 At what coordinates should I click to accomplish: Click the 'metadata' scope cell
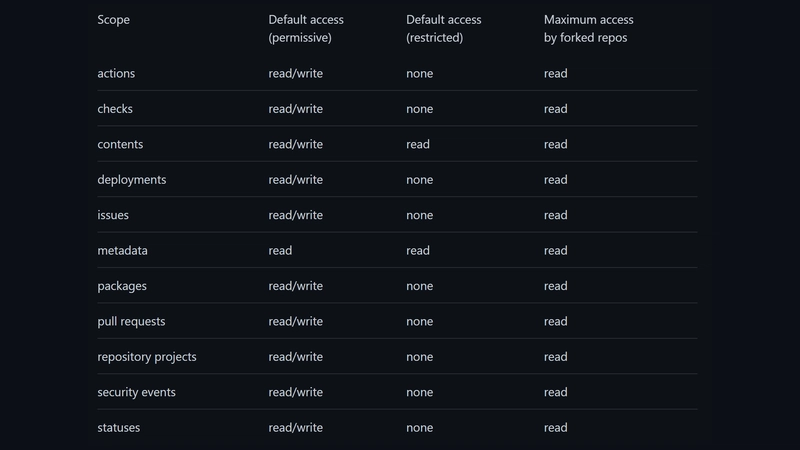[x=122, y=251]
